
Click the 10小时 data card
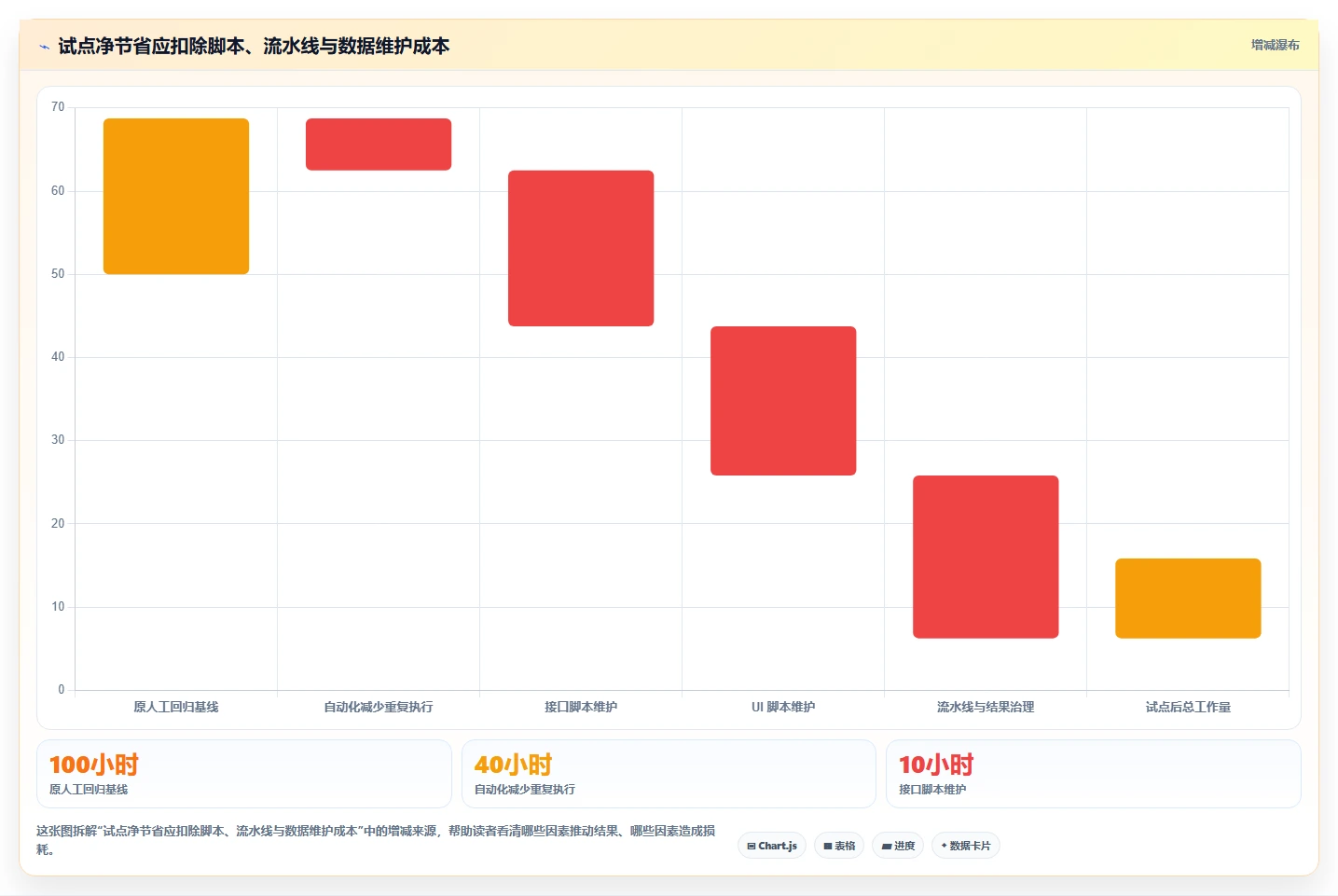tap(1093, 774)
